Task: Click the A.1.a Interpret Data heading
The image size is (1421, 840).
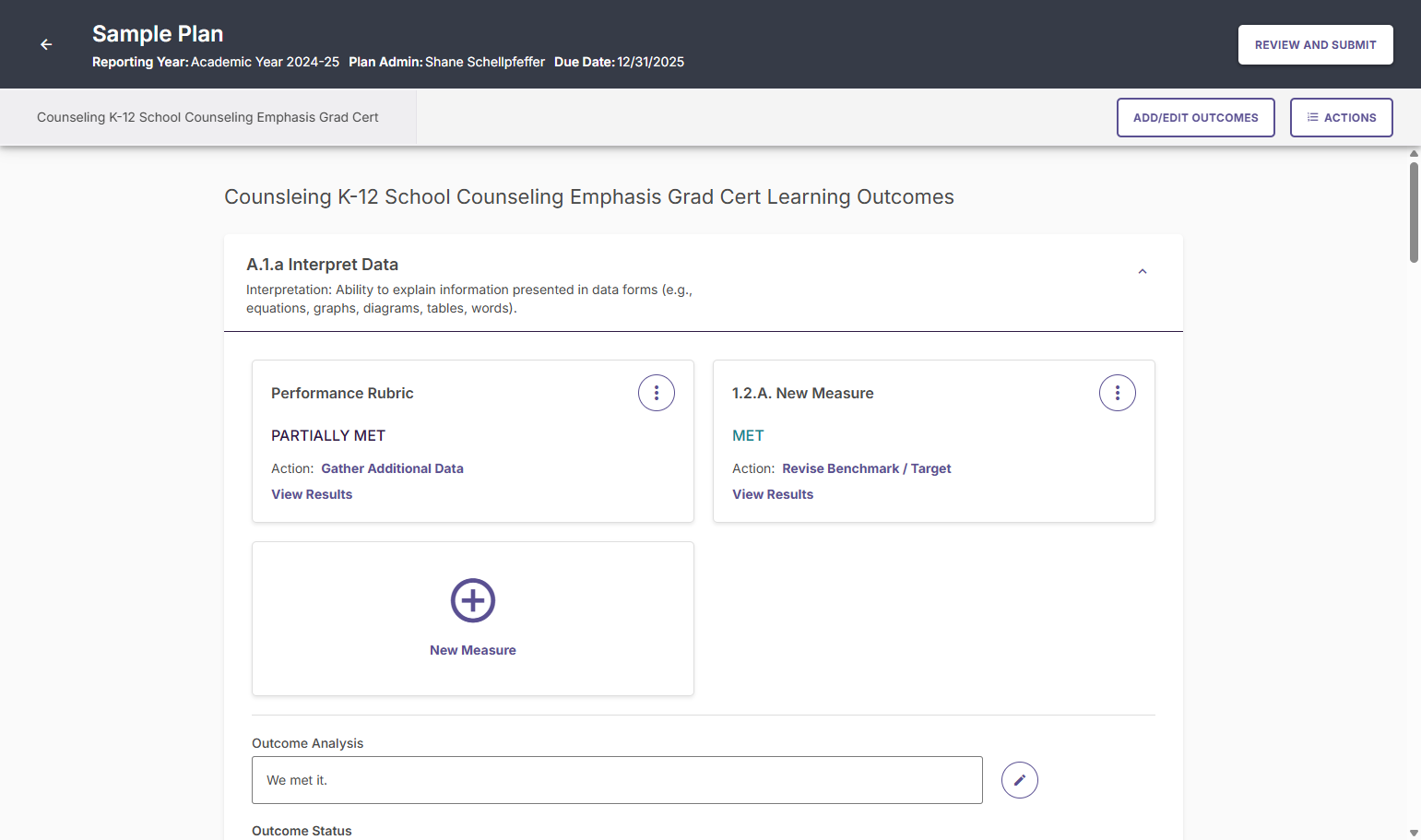Action: 322,265
